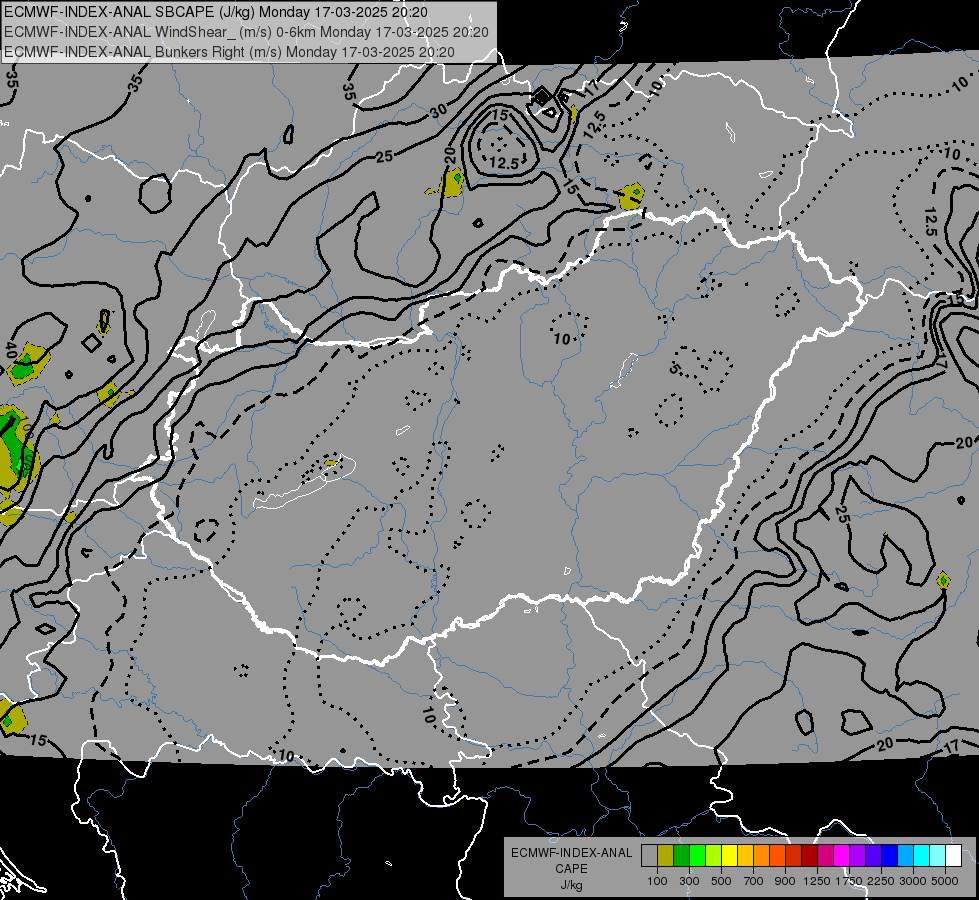This screenshot has width=979, height=900.
Task: Pick the bright magenta legend swatch
Action: click(842, 856)
